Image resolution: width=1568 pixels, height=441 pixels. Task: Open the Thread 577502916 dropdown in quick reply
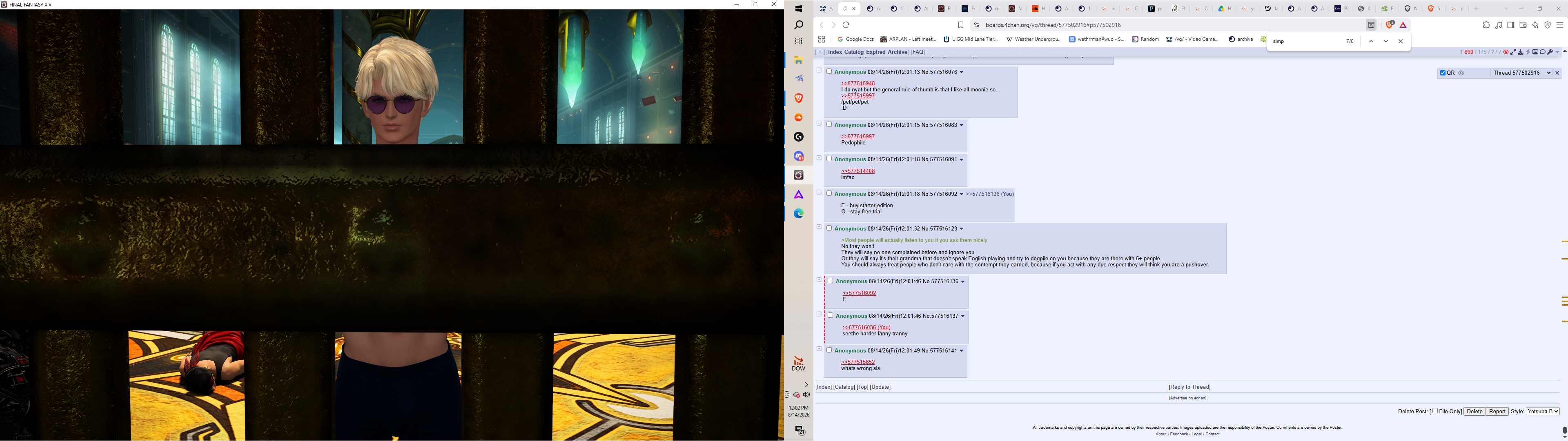tap(1522, 73)
